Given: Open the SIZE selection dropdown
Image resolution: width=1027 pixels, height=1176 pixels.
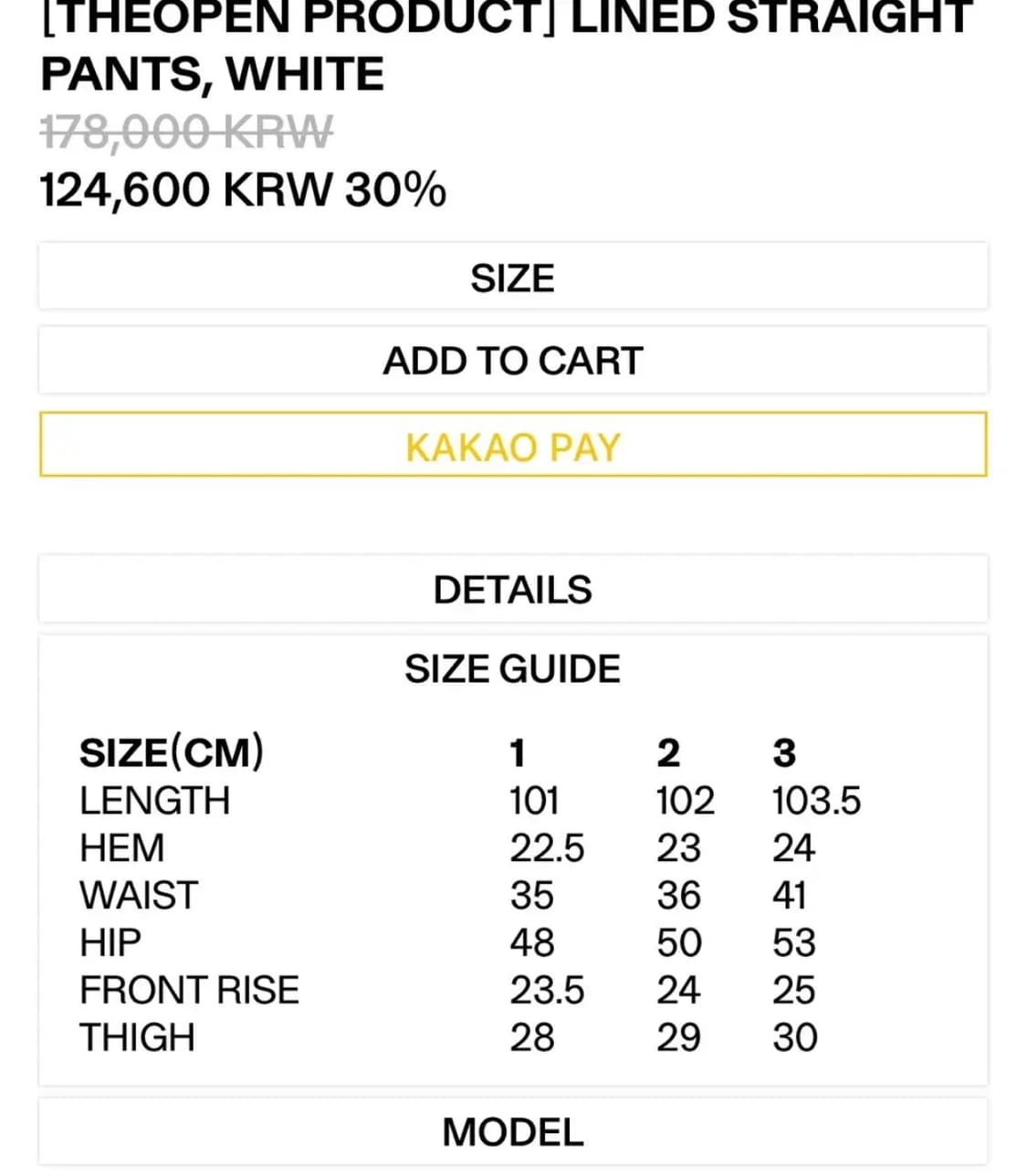Looking at the screenshot, I should click(x=512, y=278).
